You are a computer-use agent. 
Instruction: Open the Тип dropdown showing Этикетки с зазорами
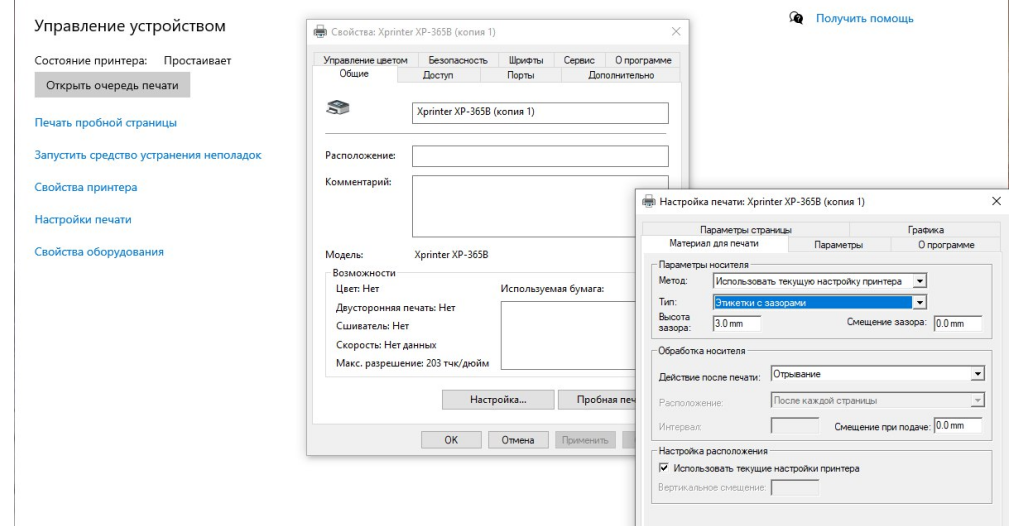[x=920, y=301]
